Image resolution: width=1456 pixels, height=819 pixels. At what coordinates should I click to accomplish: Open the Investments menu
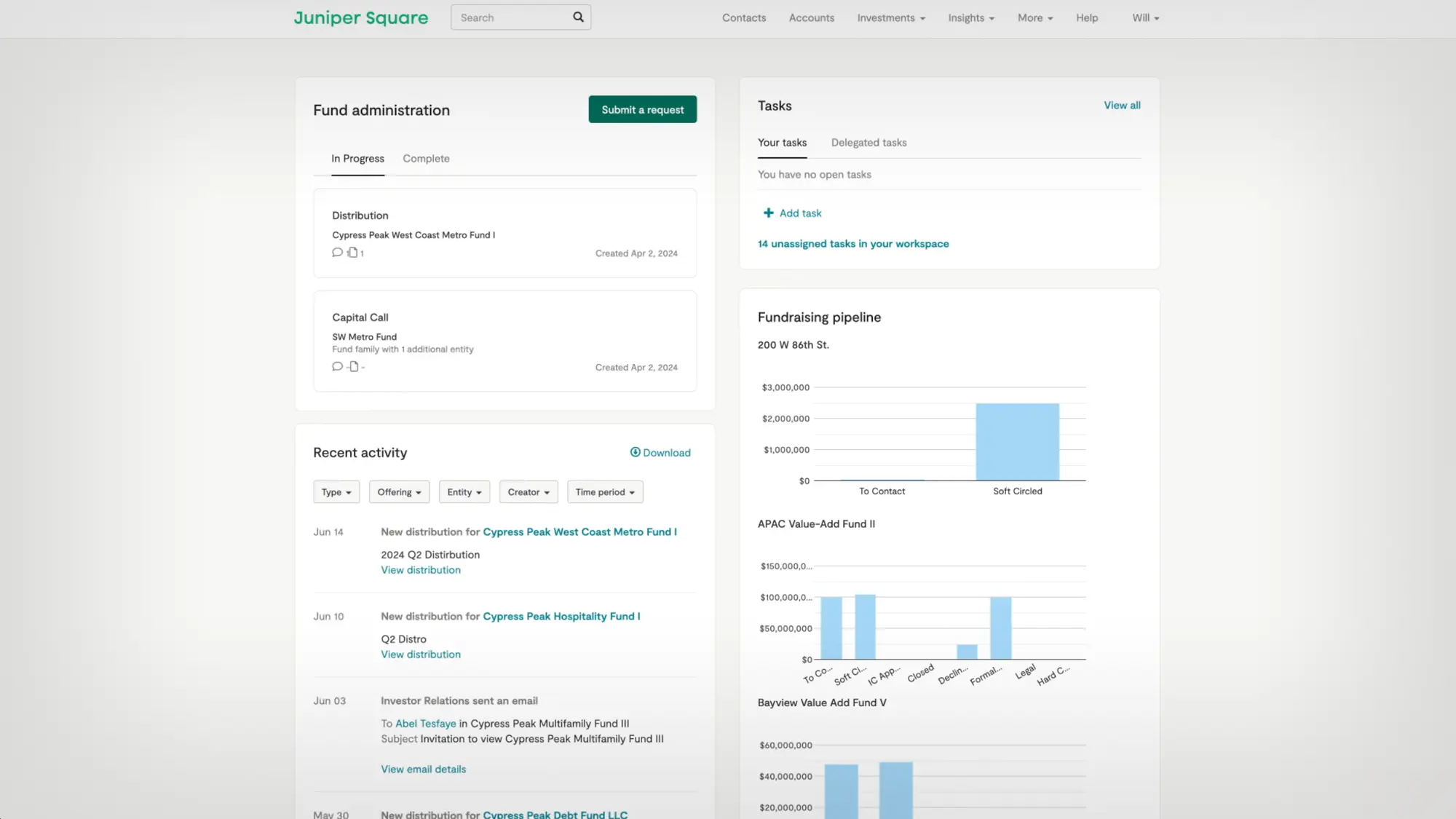point(890,17)
